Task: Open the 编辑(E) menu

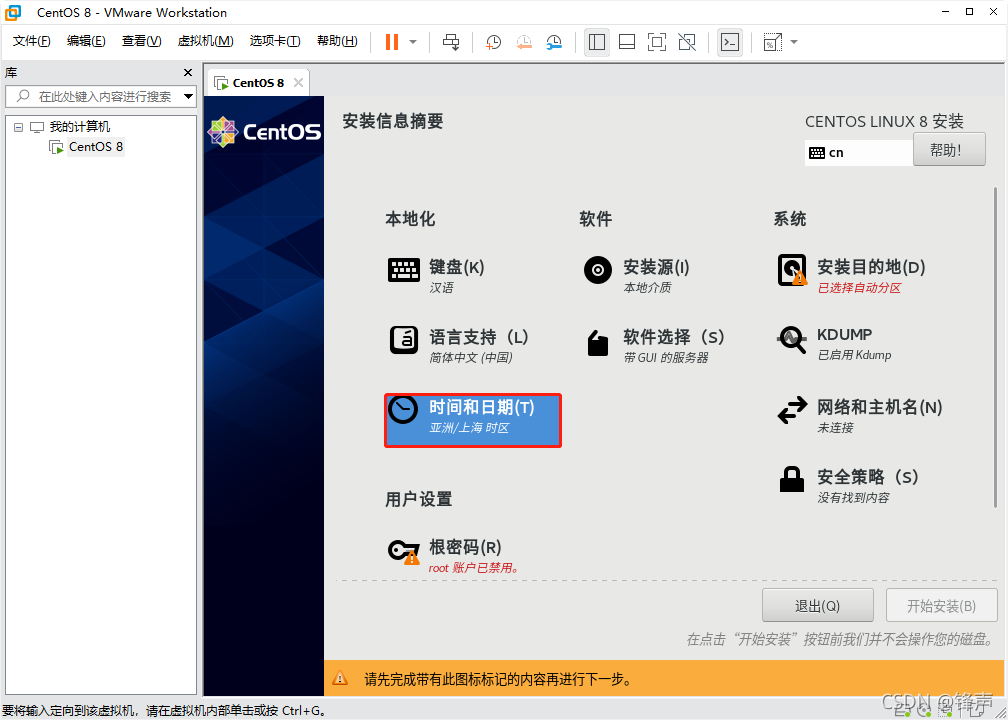Action: tap(86, 41)
